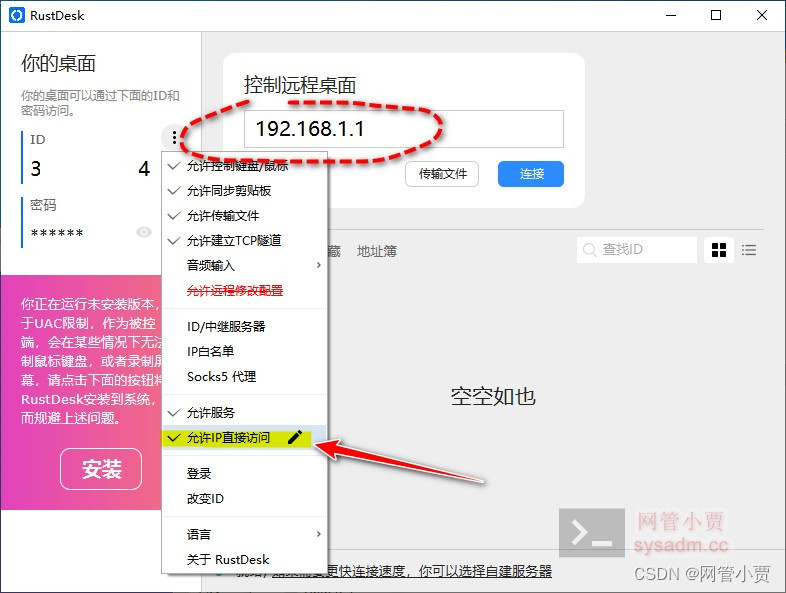Viewport: 786px width, 593px height.
Task: Click the 控制远程桌面 heading
Action: coord(300,85)
